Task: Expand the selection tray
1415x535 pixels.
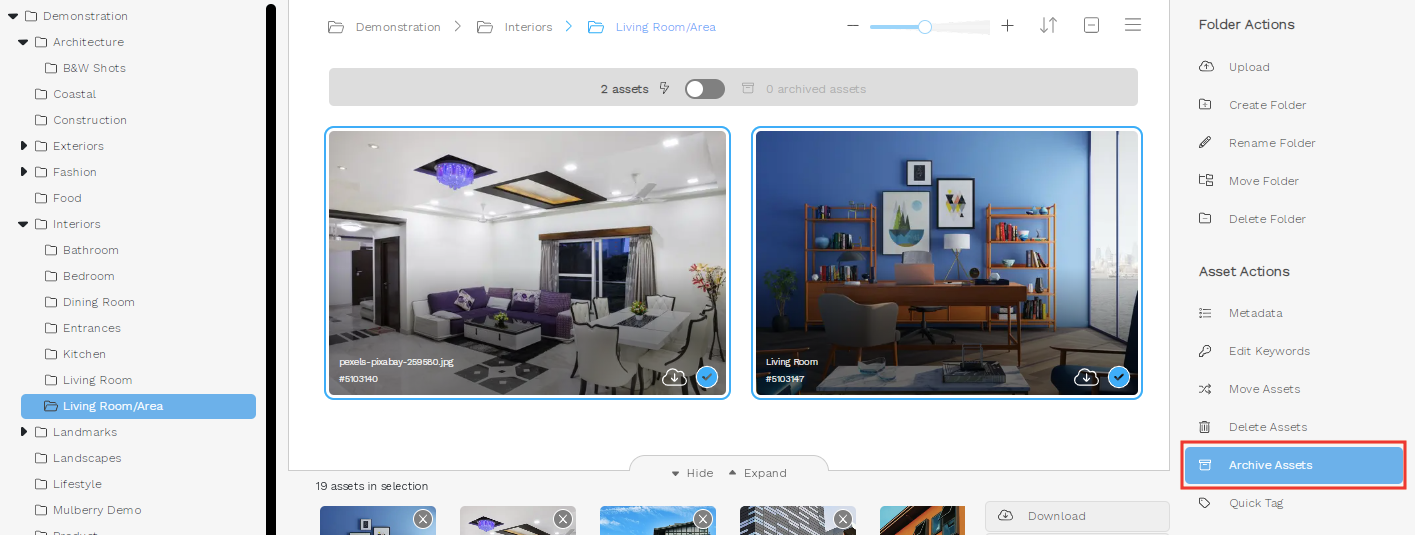Action: point(757,473)
